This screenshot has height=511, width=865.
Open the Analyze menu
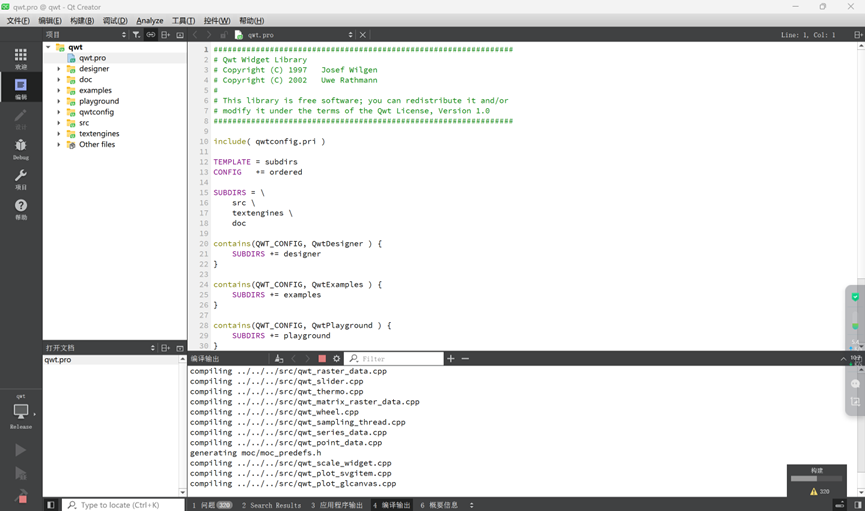149,20
